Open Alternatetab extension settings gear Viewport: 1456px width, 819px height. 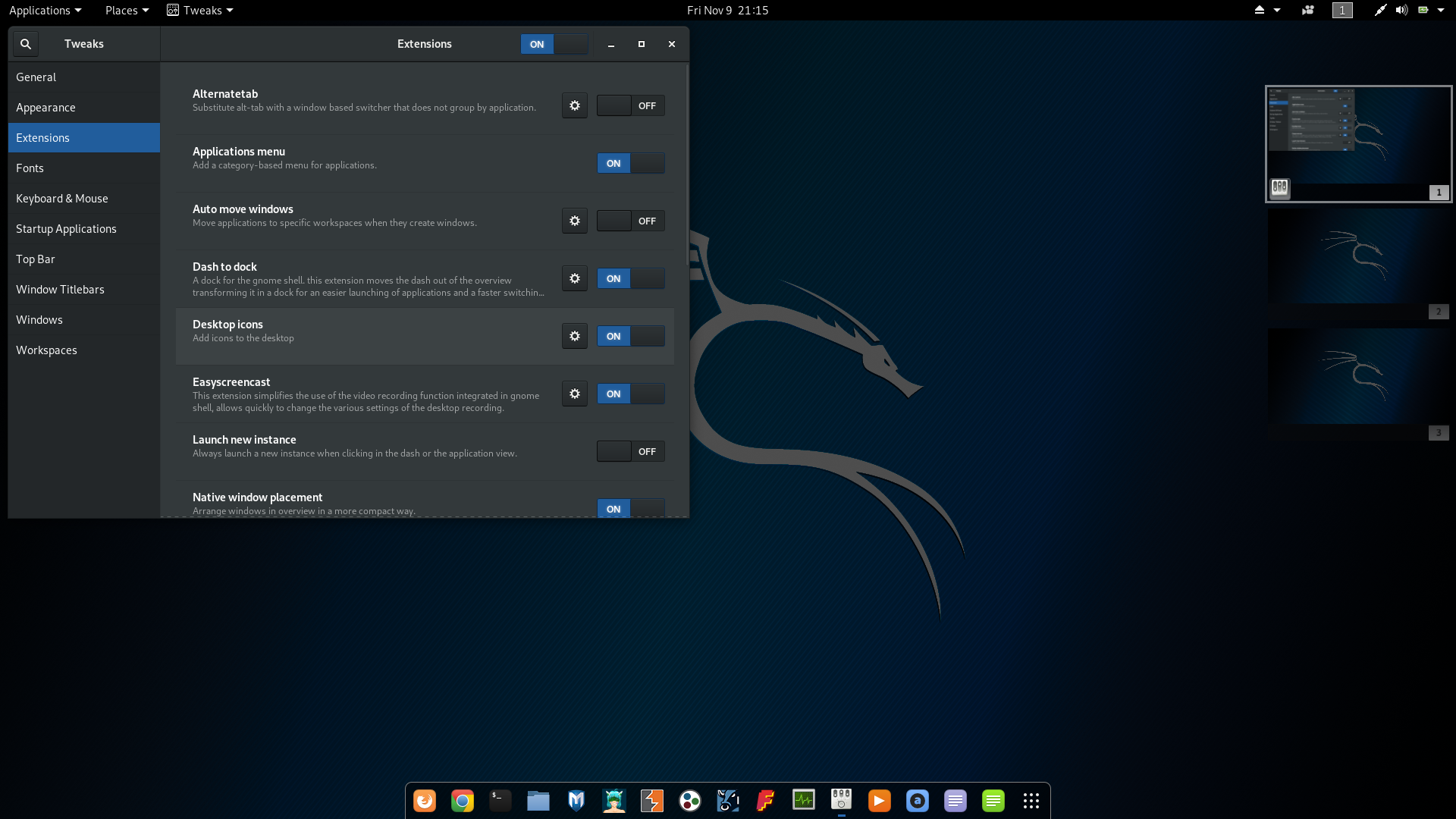(x=575, y=105)
